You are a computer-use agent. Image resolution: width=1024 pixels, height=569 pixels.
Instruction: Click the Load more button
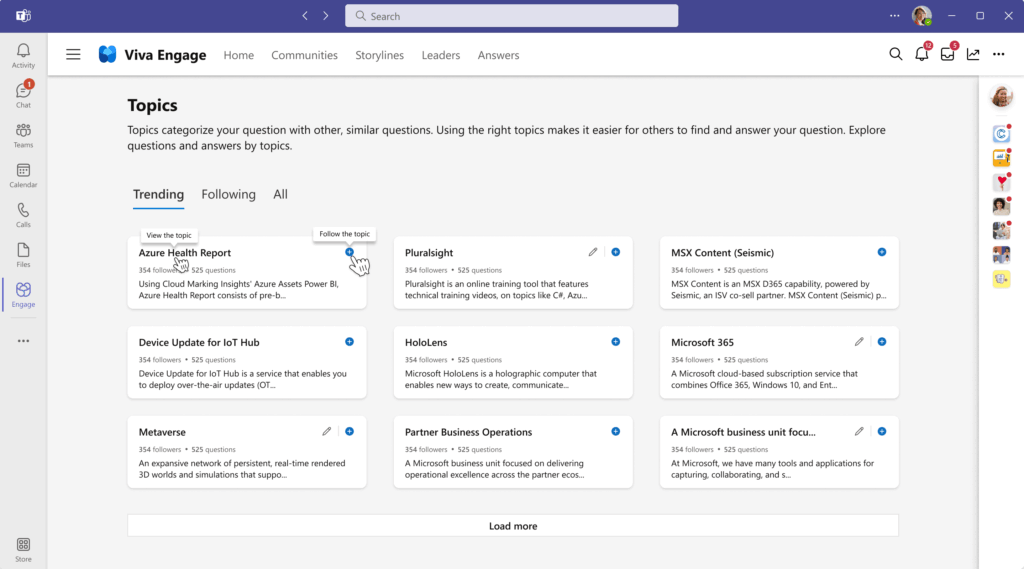[x=513, y=526]
